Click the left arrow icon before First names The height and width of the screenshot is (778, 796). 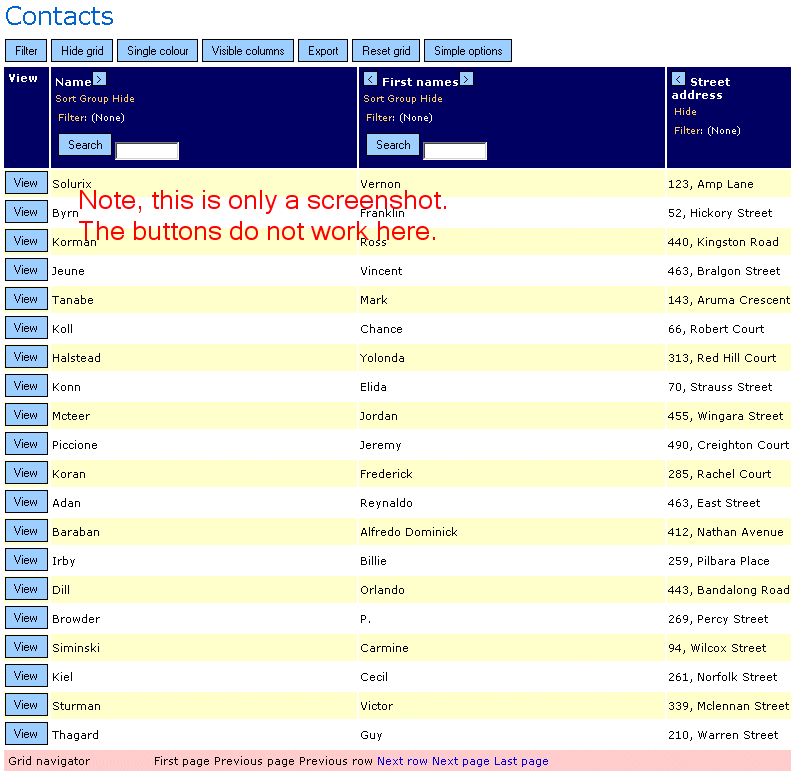(x=370, y=79)
